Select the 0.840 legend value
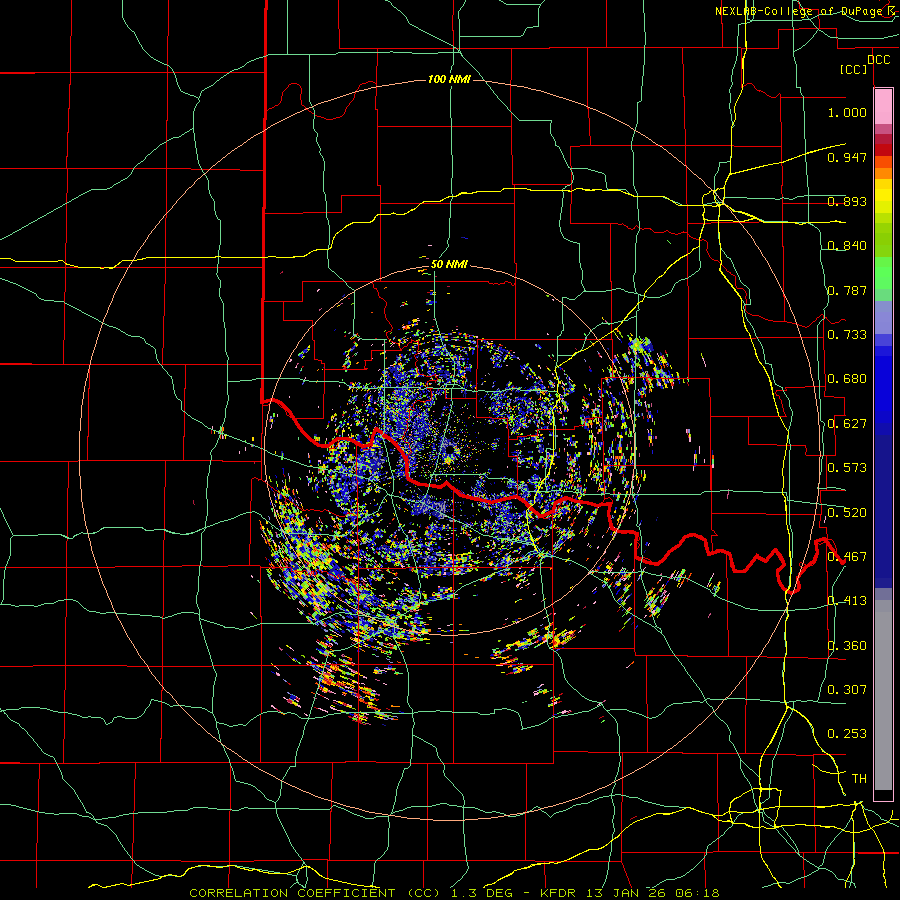This screenshot has width=900, height=900. (847, 246)
